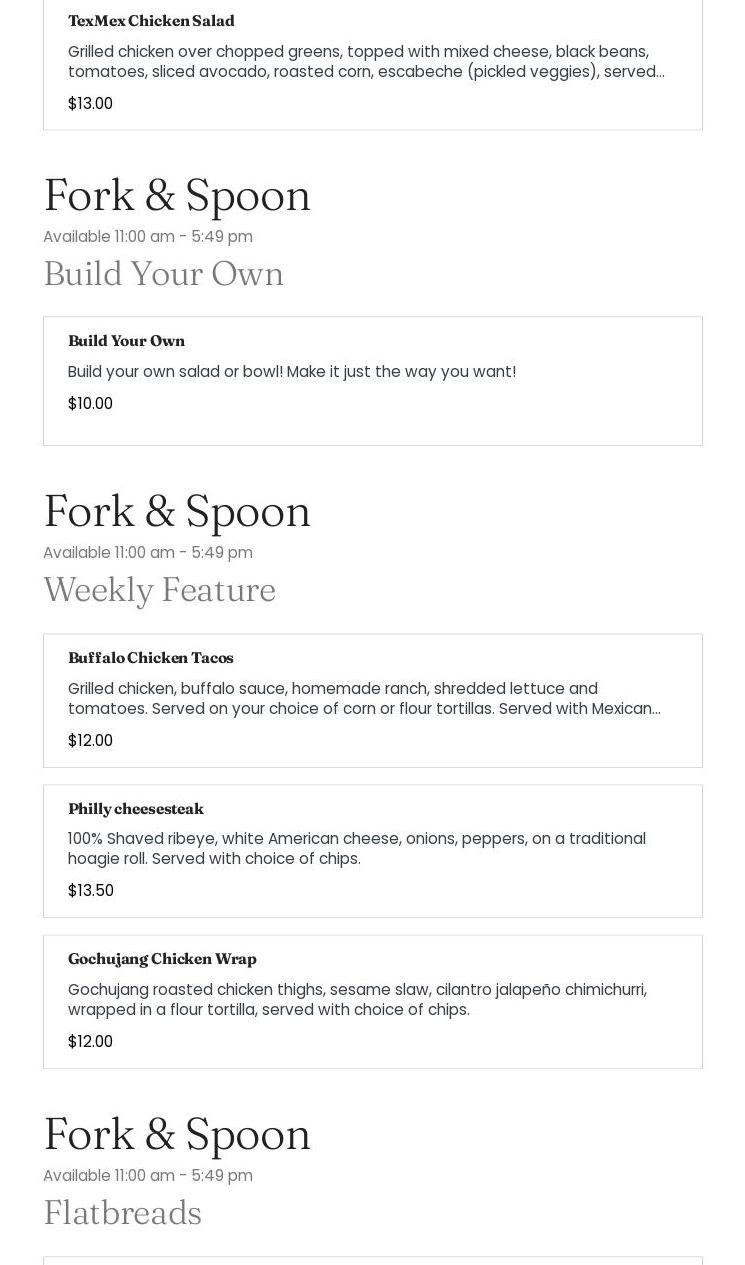Viewport: 745px width, 1265px height.
Task: Click the $12.00 Gochujang Chicken Wrap price
Action: (x=90, y=1042)
